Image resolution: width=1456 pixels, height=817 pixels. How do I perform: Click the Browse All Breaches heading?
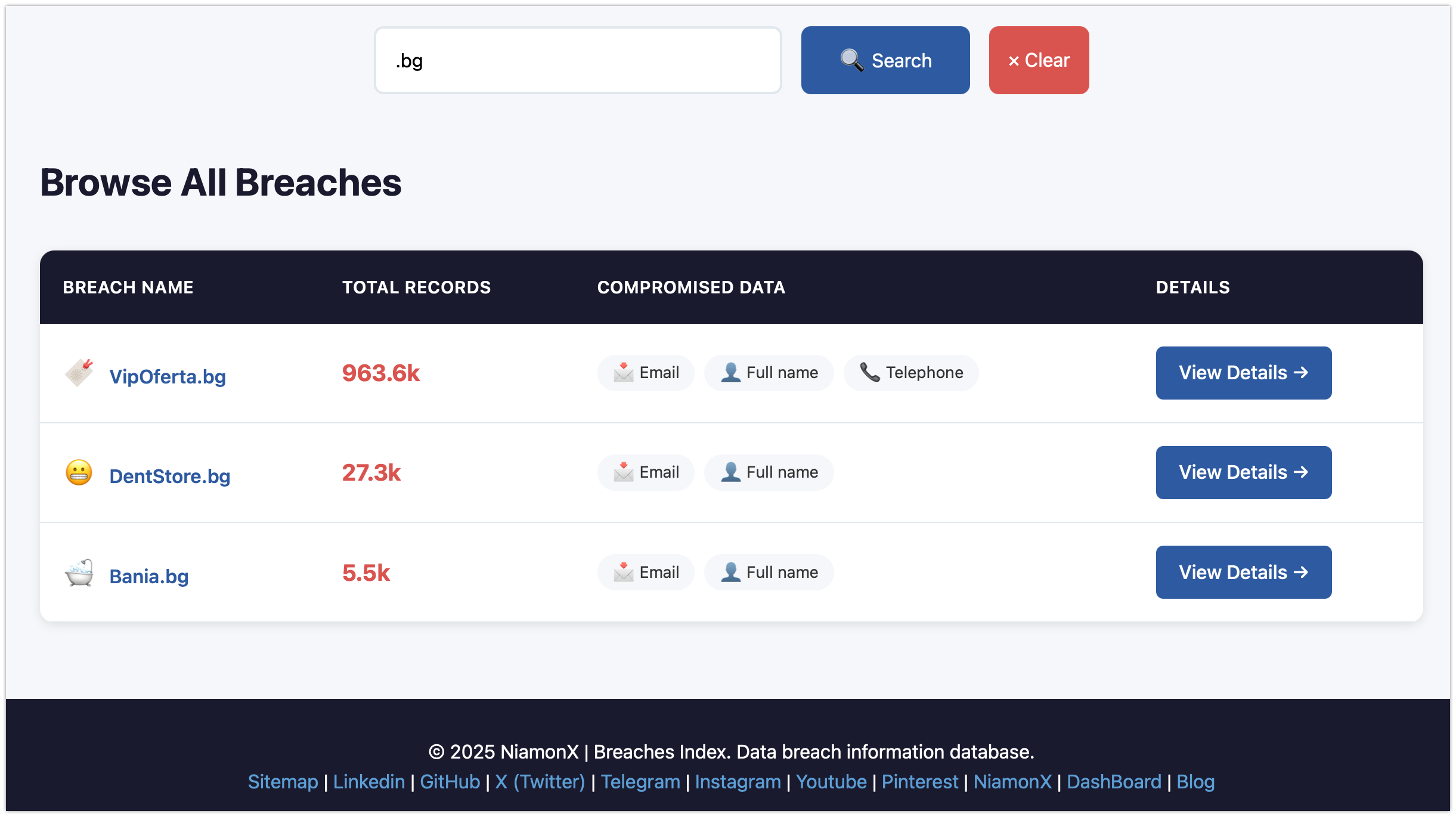coord(221,182)
